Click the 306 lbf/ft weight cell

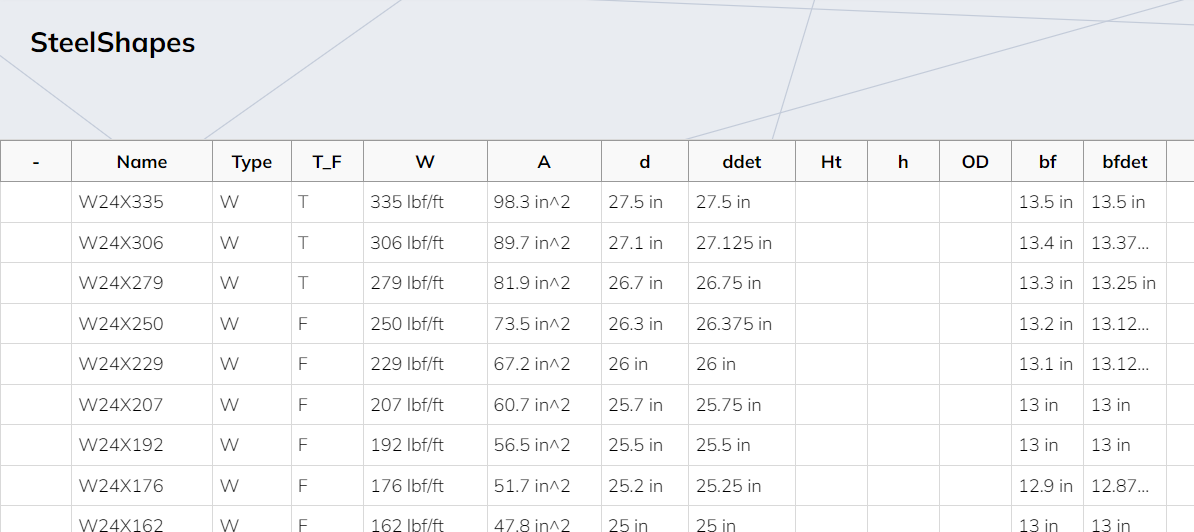coord(426,243)
